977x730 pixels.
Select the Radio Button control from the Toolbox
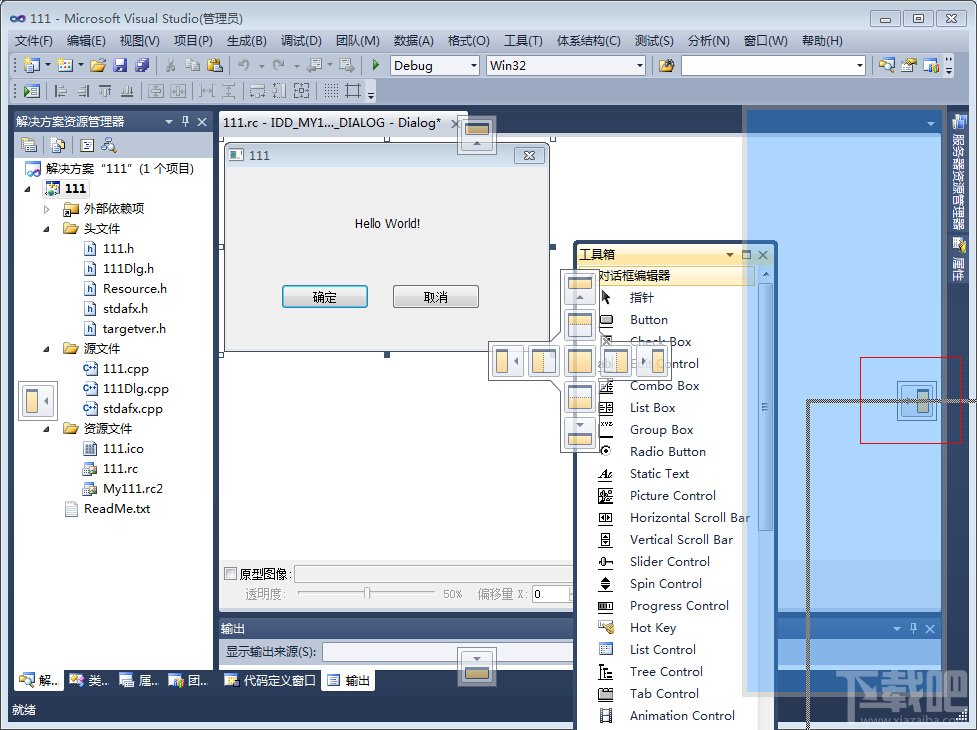[669, 451]
